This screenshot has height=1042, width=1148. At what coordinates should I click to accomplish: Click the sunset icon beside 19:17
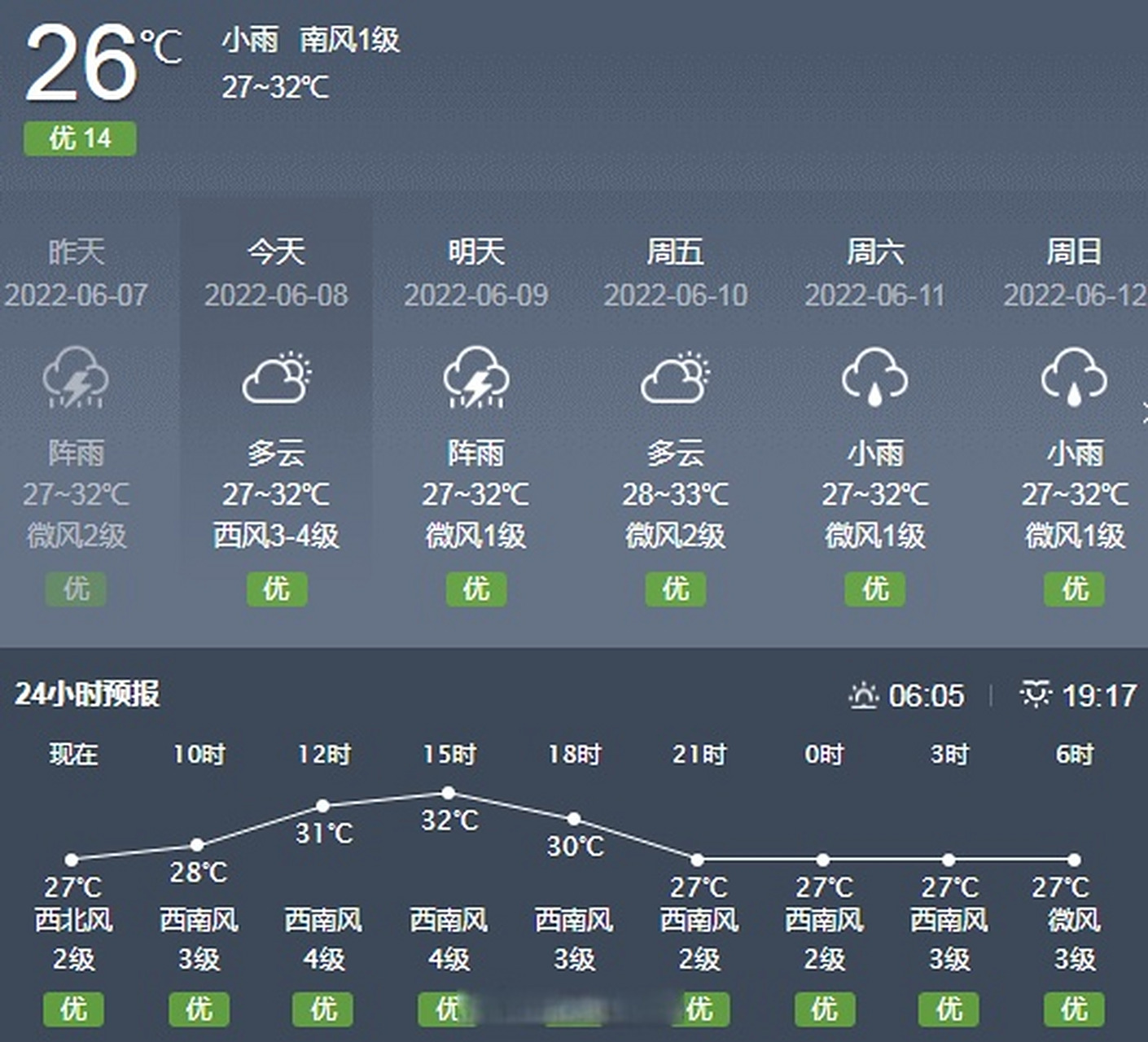coord(1036,694)
